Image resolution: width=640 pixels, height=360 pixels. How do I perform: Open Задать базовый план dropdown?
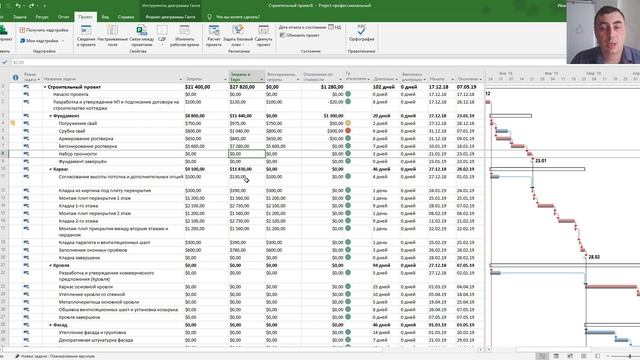coord(238,36)
